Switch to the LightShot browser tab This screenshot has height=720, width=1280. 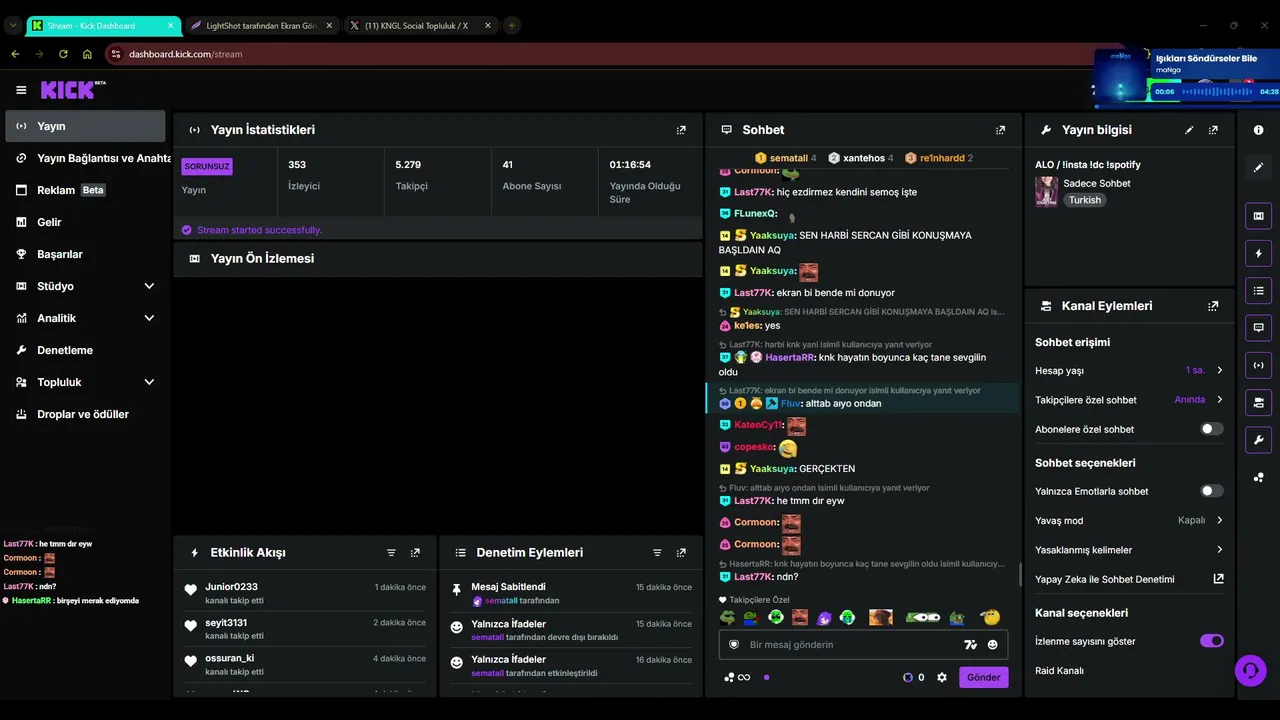pos(261,25)
